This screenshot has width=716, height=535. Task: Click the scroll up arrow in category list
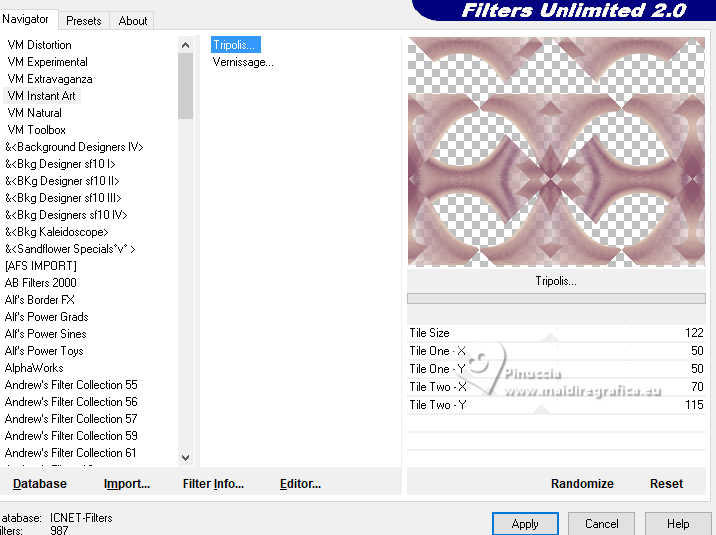pyautogui.click(x=185, y=45)
